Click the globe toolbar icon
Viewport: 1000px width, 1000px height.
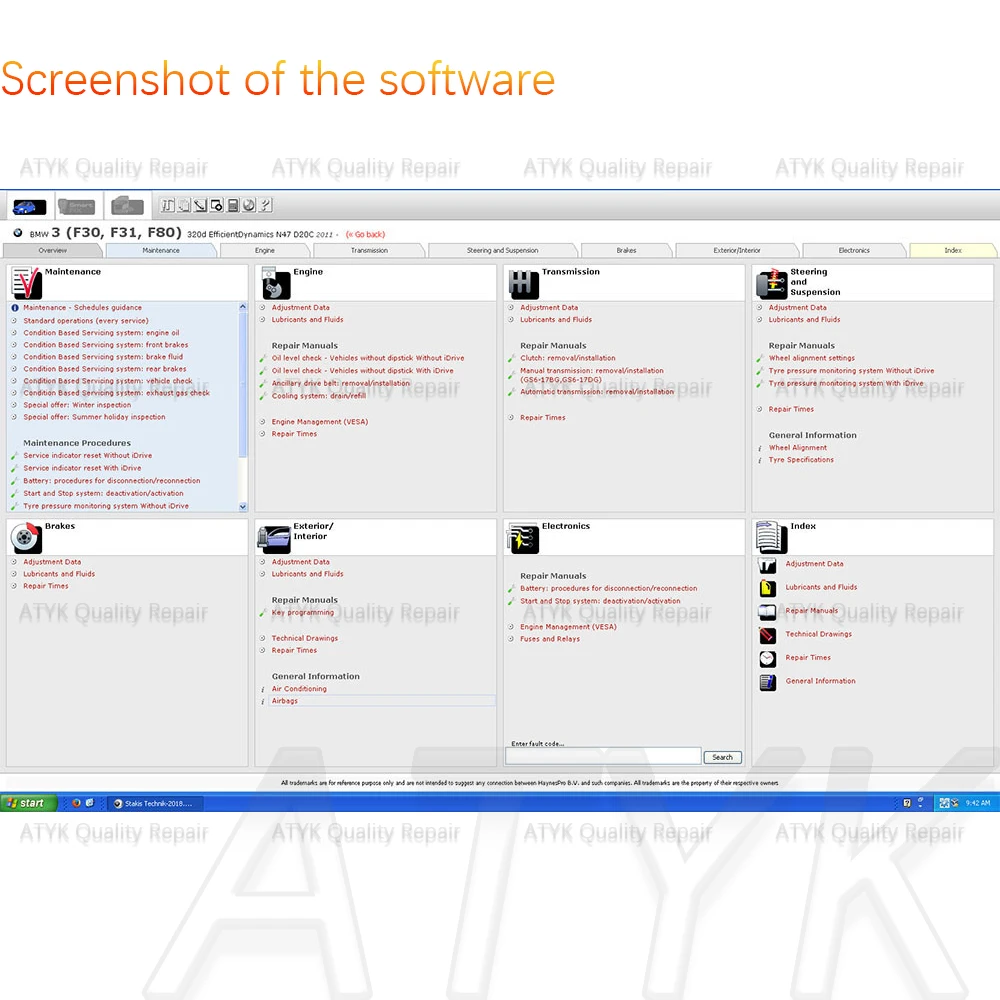[249, 205]
